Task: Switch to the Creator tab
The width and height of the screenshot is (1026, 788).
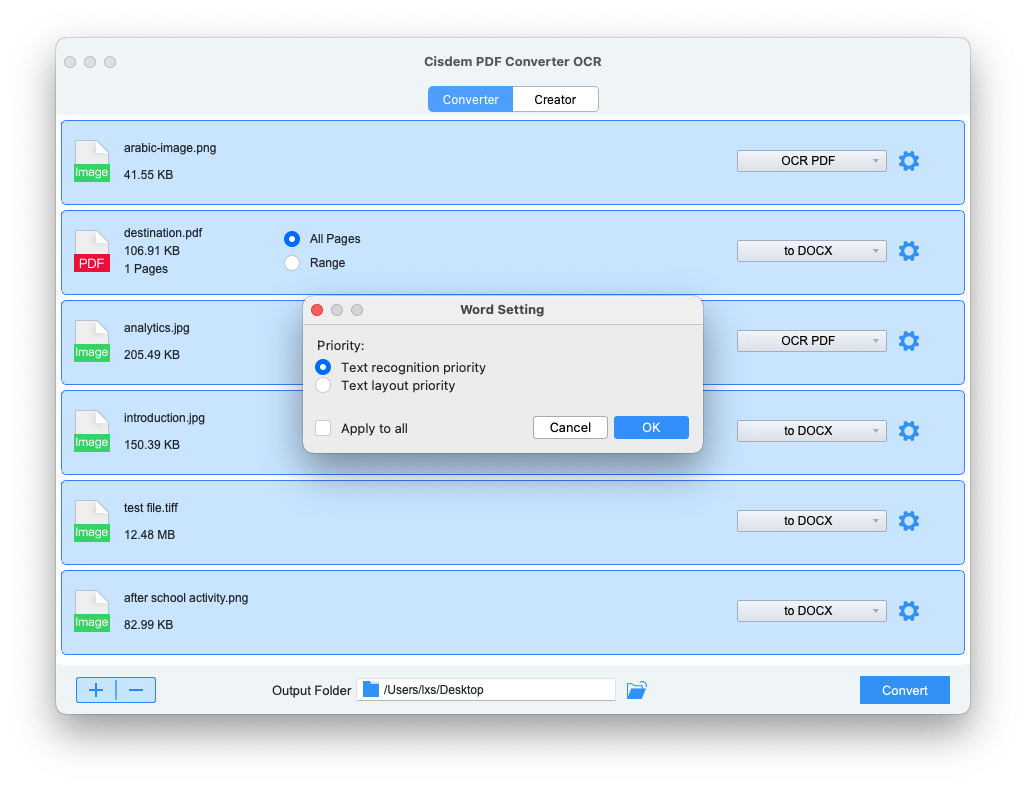Action: (555, 99)
